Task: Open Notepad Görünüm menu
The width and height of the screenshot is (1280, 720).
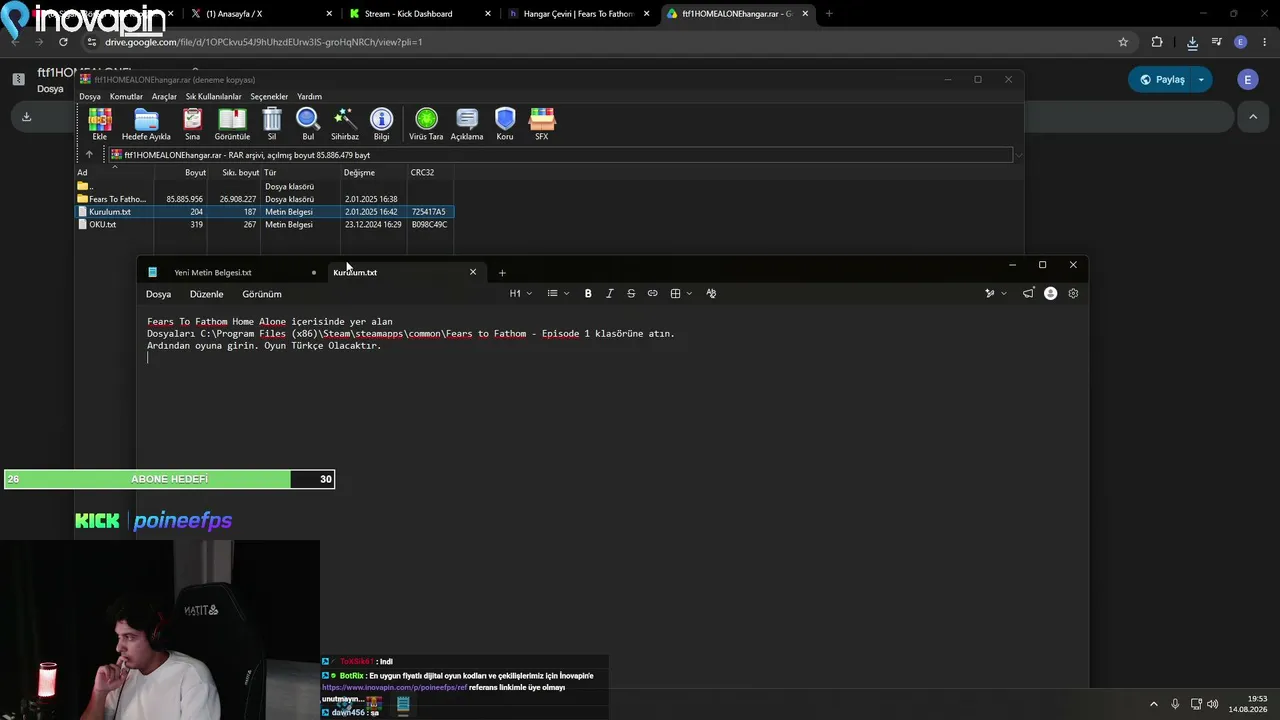Action: tap(262, 294)
